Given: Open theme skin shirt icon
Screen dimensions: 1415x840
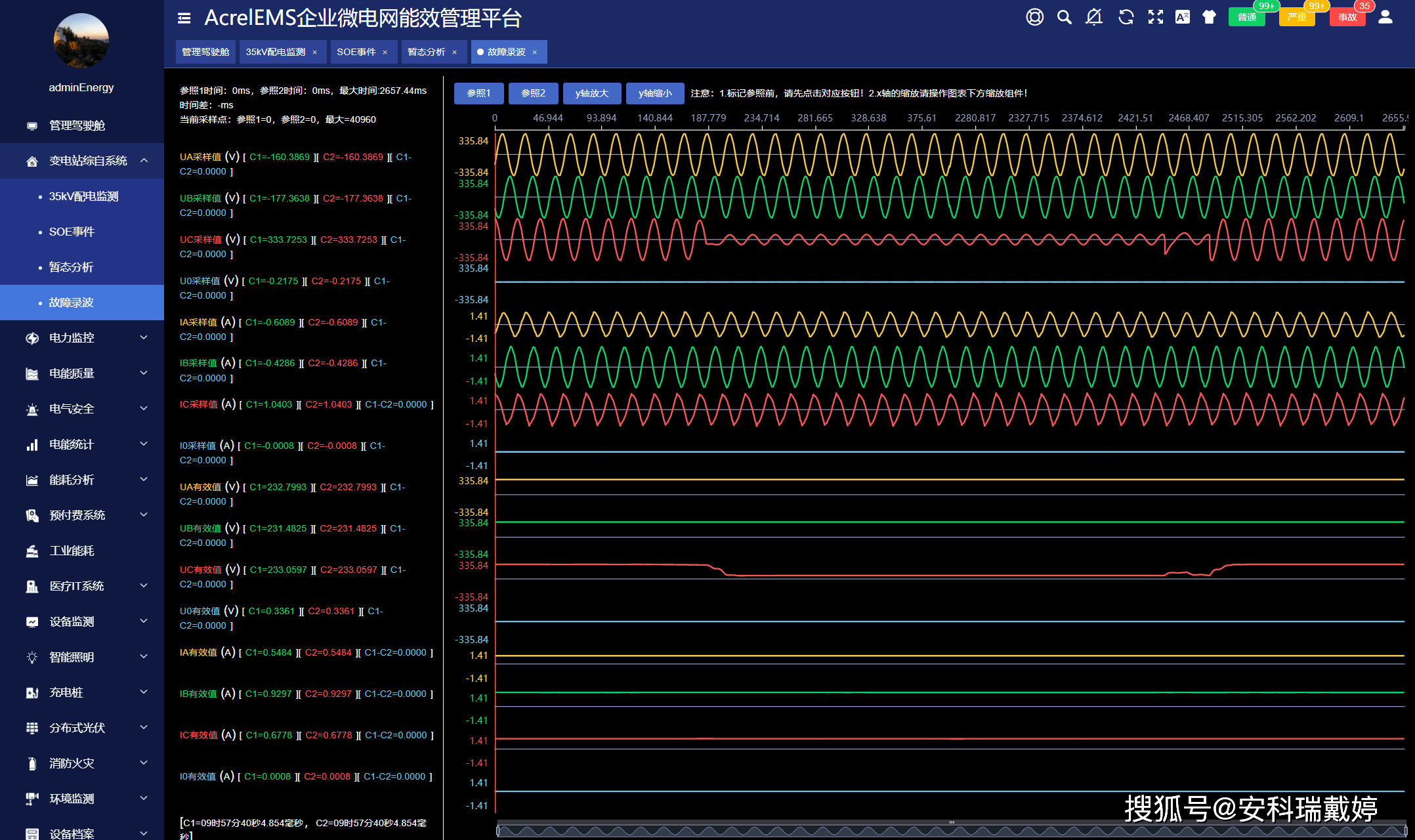Looking at the screenshot, I should 1209,17.
